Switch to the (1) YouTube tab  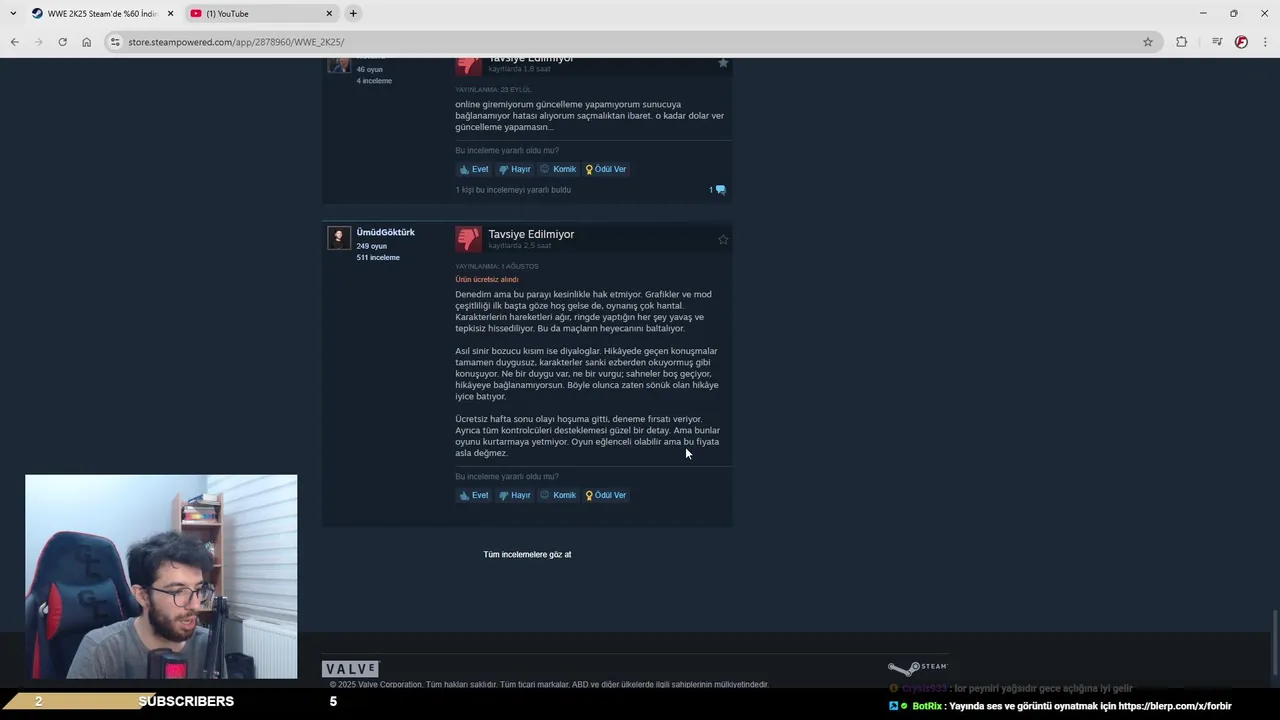261,13
